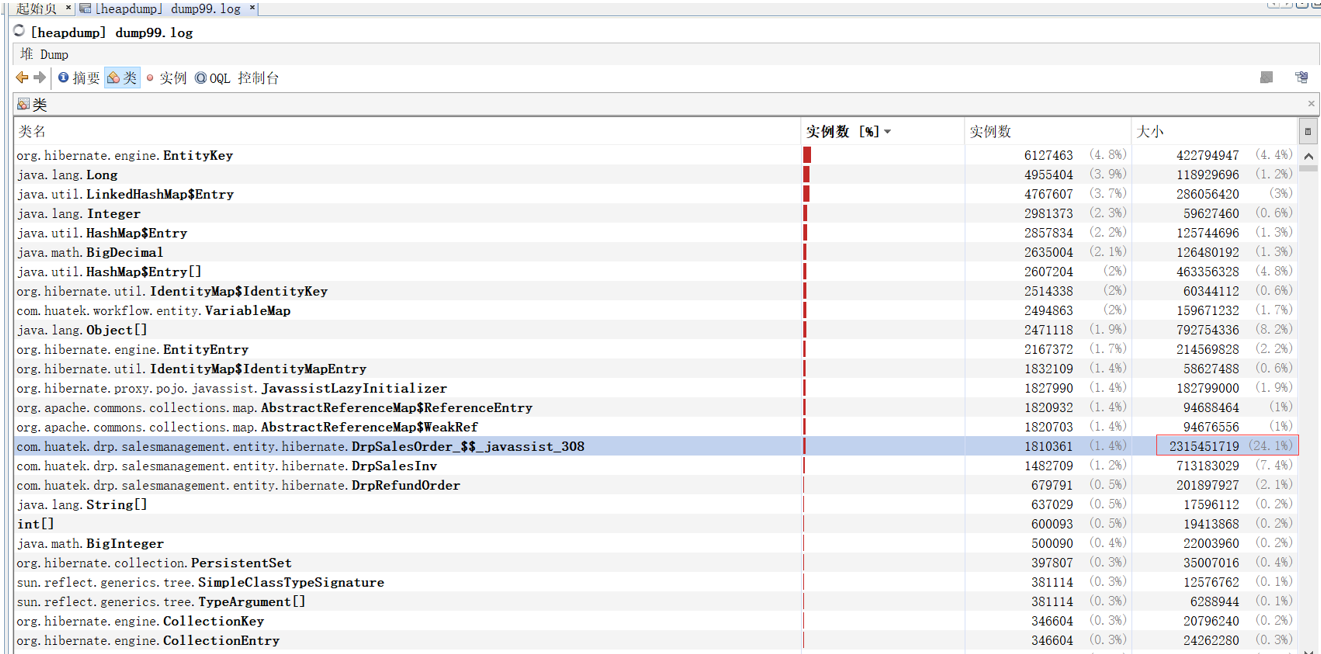Close the 类 panel with its x

(x=1311, y=104)
